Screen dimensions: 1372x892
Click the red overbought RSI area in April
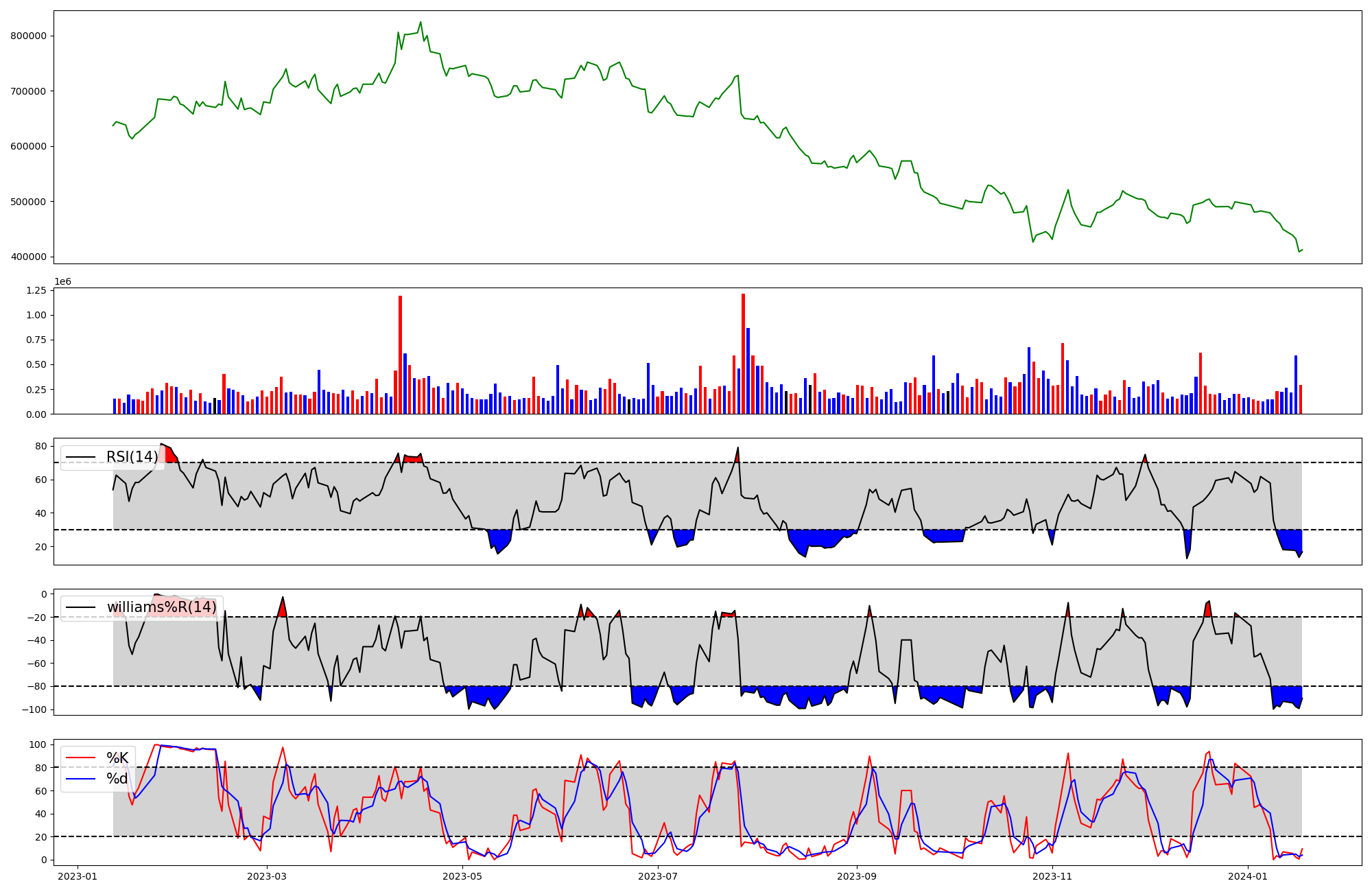412,458
